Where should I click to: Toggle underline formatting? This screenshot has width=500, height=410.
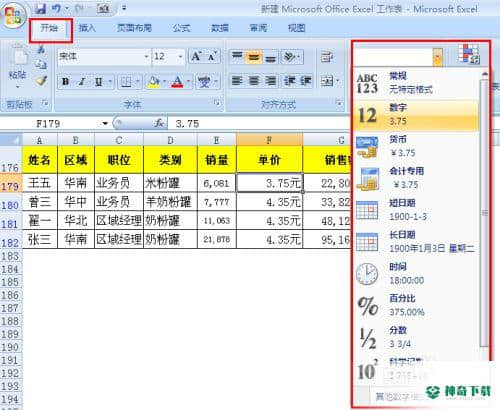tap(98, 82)
